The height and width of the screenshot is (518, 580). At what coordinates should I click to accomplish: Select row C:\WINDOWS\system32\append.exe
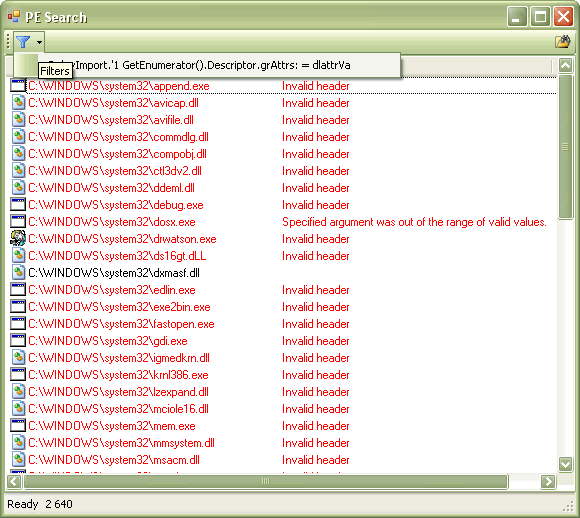pyautogui.click(x=283, y=86)
